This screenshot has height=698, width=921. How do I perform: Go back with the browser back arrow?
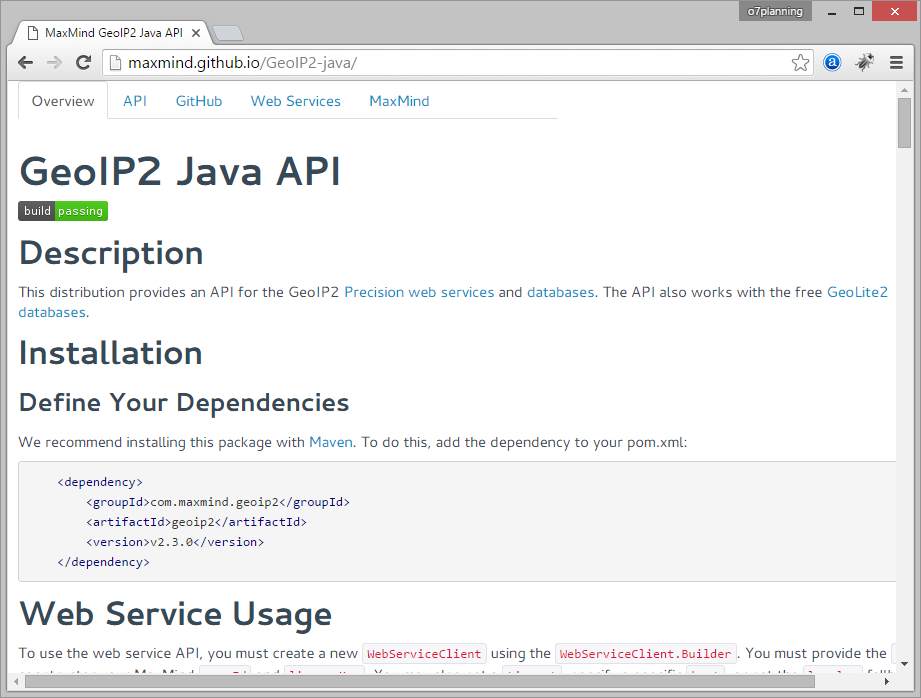(25, 62)
